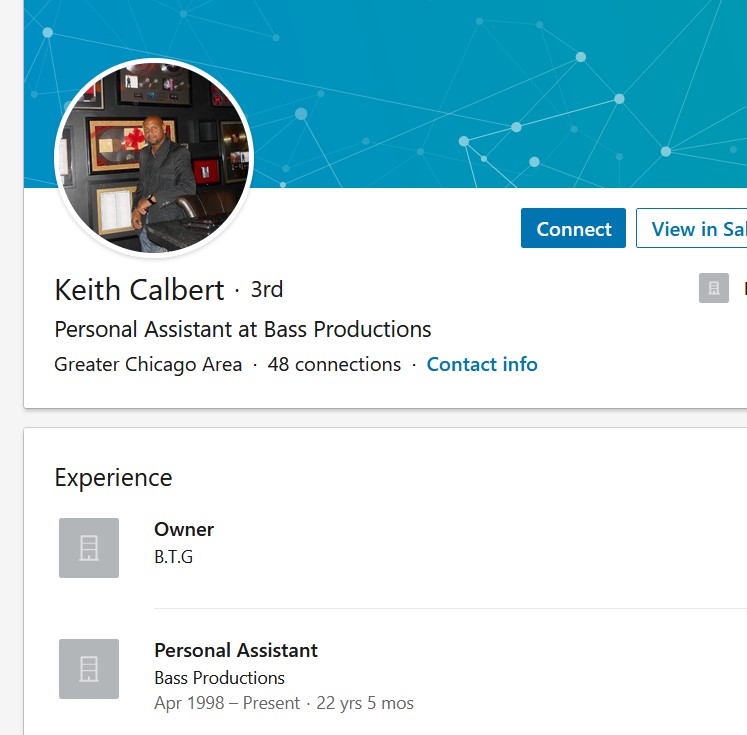Open the Owner position title
Screen dimensions: 747x735
(x=184, y=530)
